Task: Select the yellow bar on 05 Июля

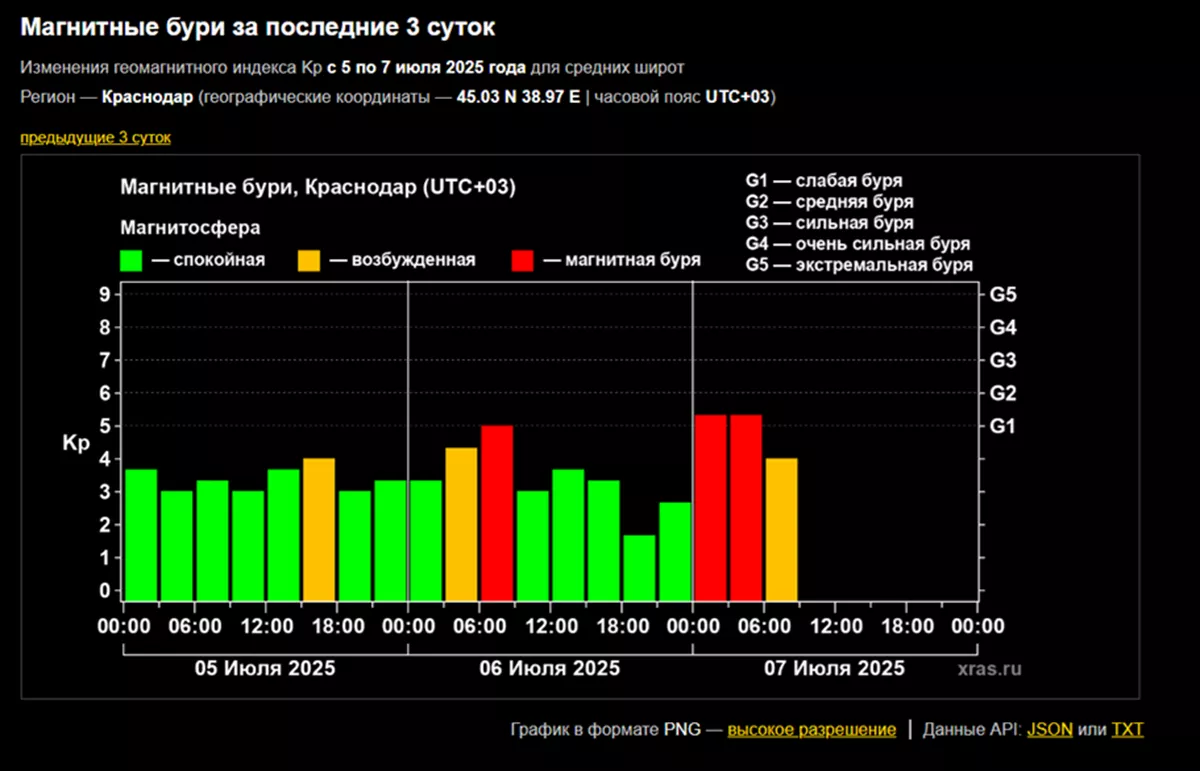Action: click(319, 529)
